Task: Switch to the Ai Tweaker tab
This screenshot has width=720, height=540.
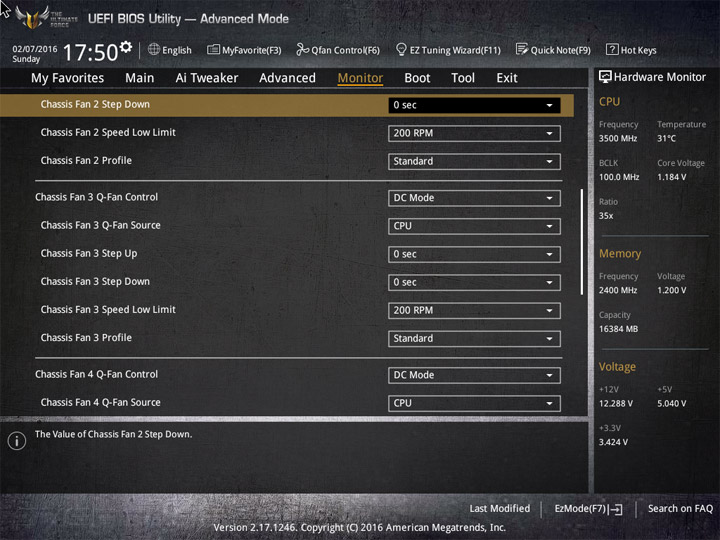Action: click(x=207, y=78)
